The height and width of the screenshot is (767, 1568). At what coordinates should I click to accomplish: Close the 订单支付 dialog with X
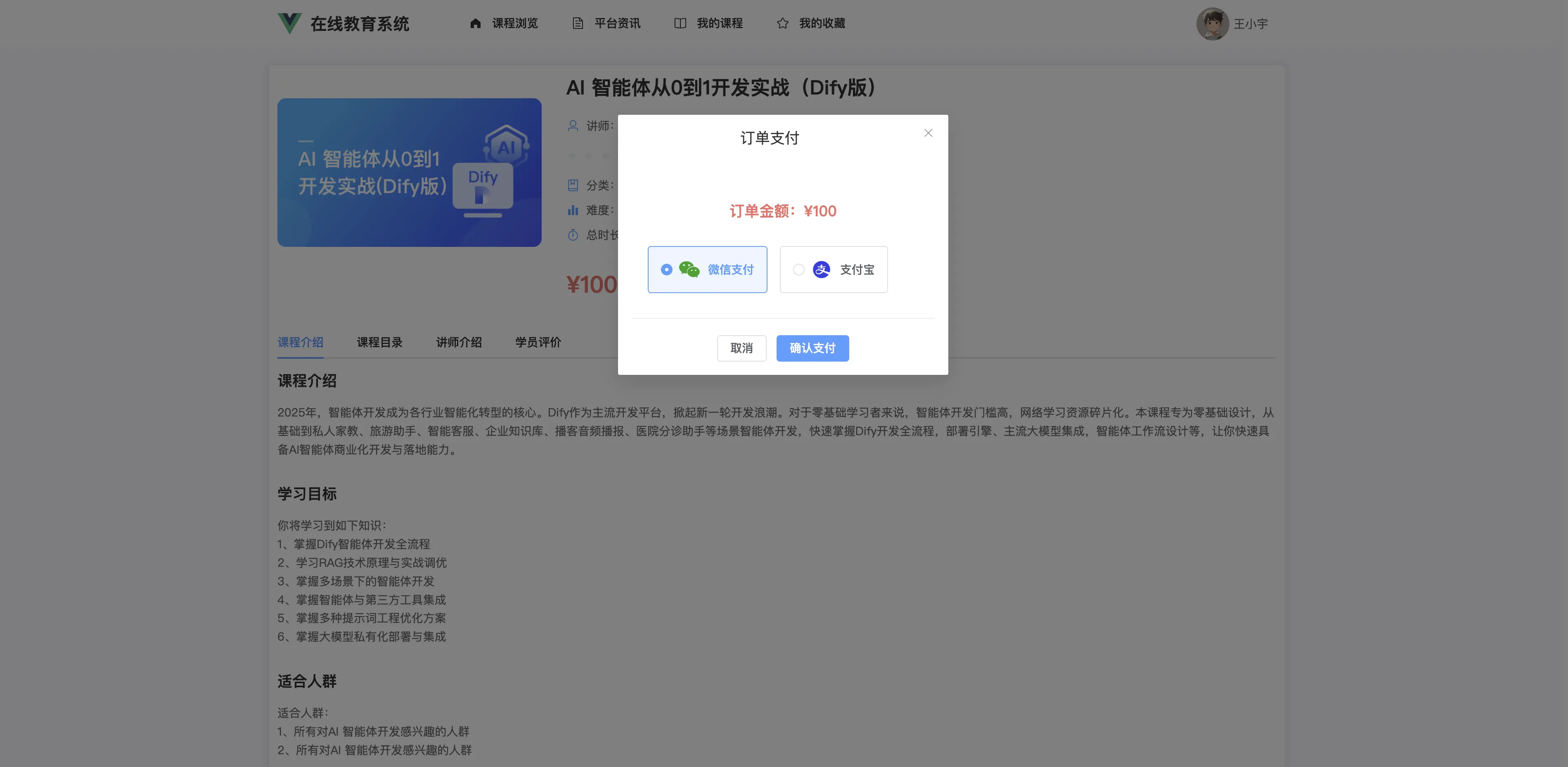tap(928, 133)
